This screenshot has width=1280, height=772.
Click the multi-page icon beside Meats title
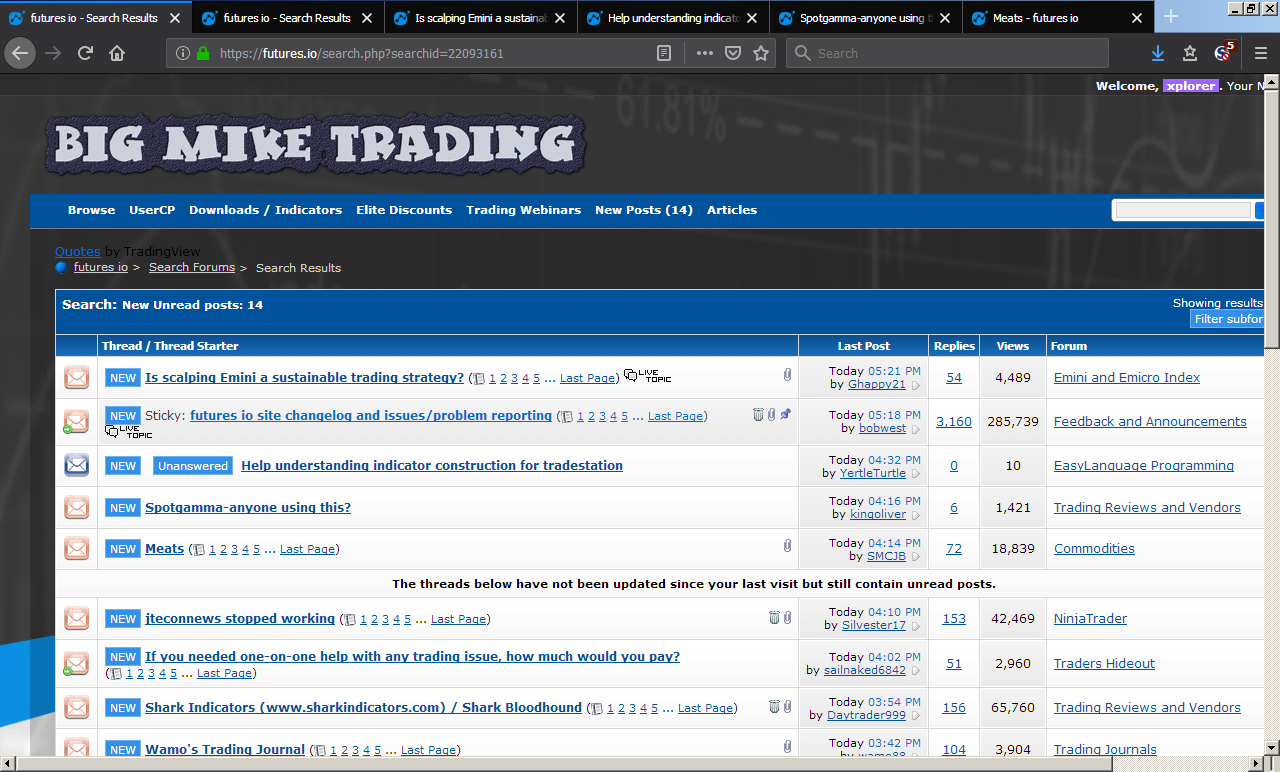point(198,549)
